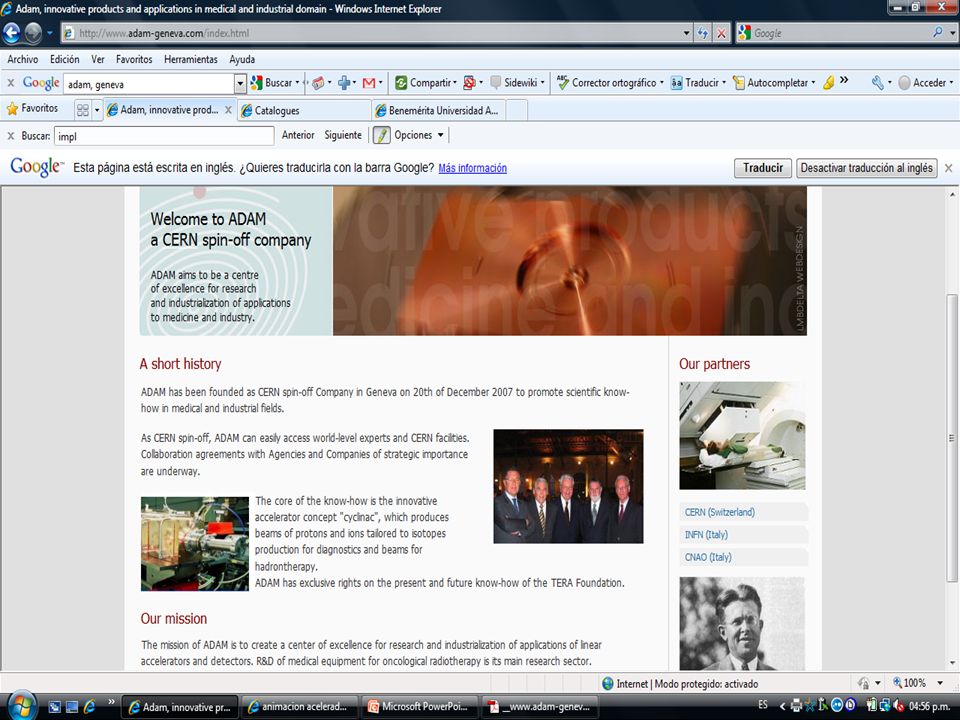Open the tab list dropdown arrow
Screen dimensions: 960x720
click(97, 110)
